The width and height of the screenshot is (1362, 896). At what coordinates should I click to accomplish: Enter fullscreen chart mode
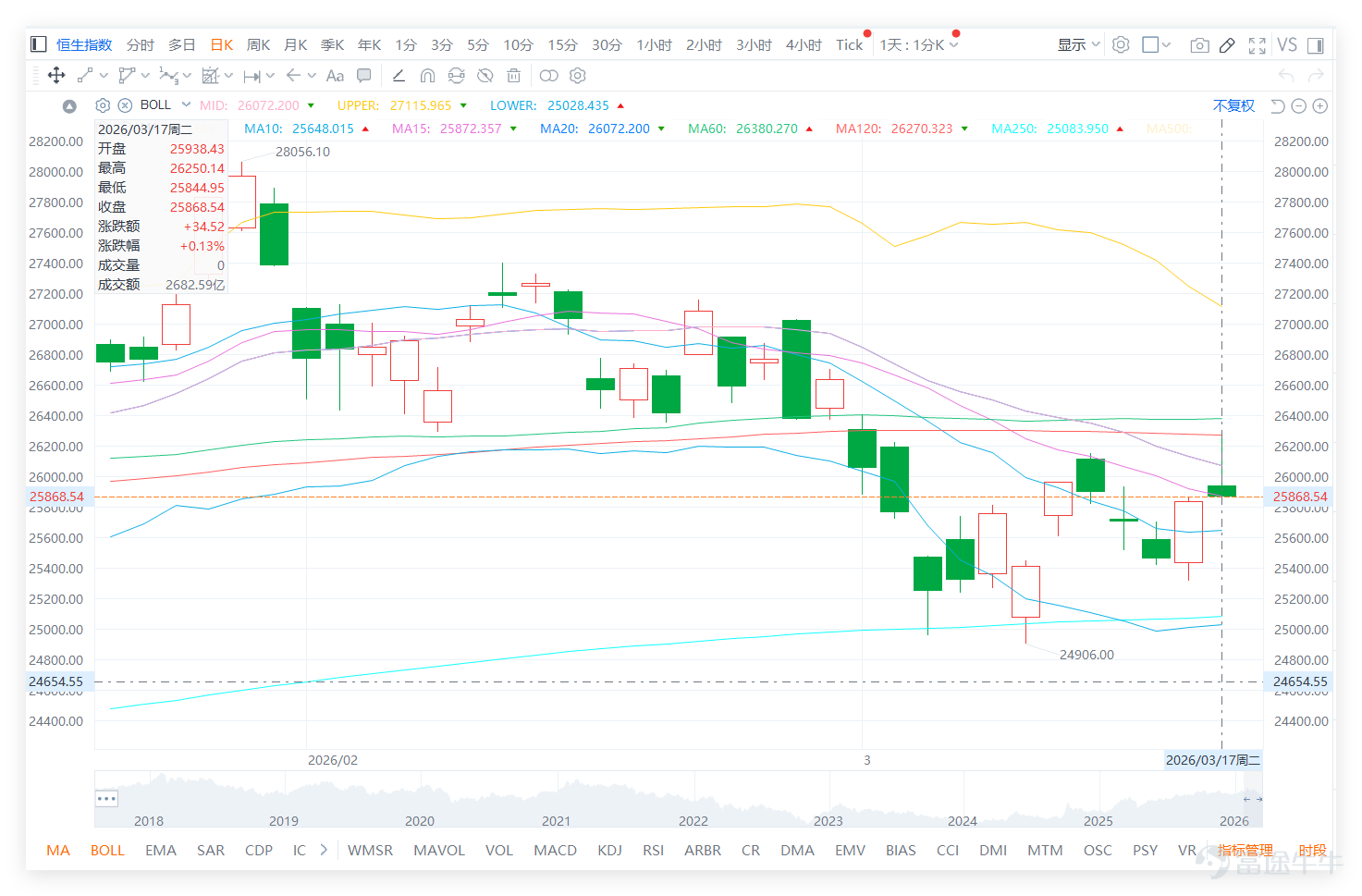[x=1258, y=45]
